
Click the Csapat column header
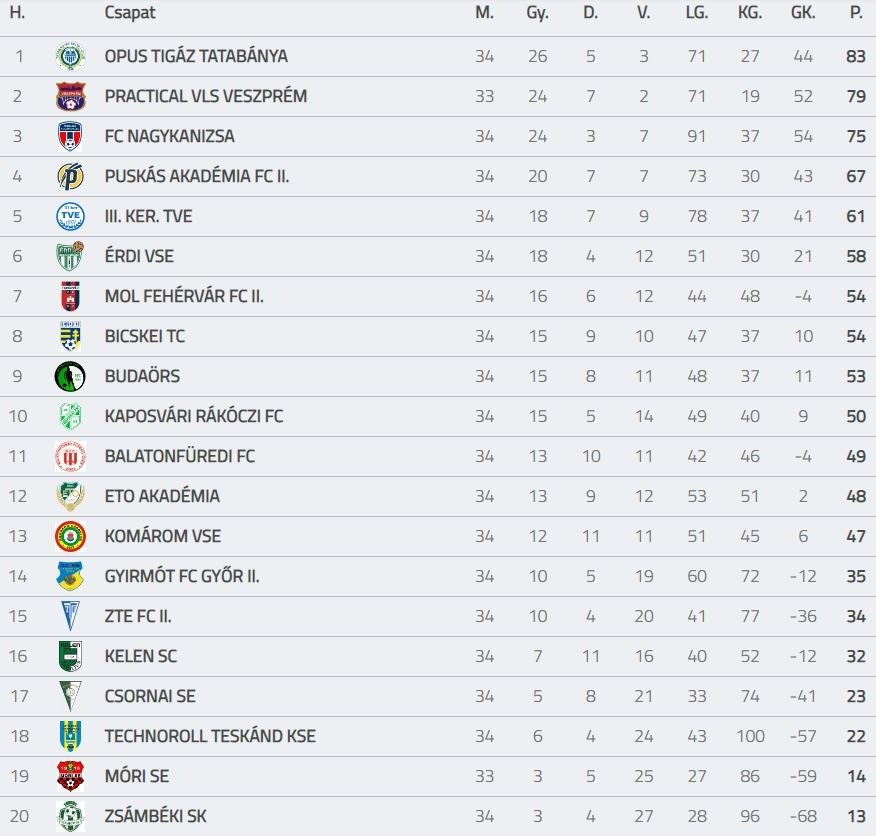(130, 13)
